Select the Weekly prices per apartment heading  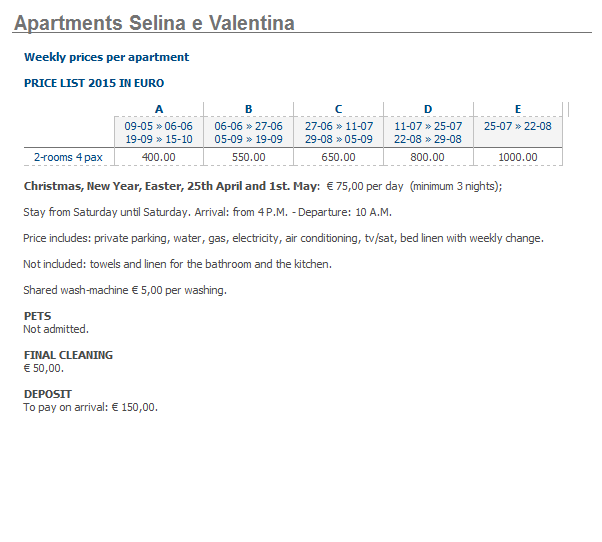pyautogui.click(x=106, y=57)
